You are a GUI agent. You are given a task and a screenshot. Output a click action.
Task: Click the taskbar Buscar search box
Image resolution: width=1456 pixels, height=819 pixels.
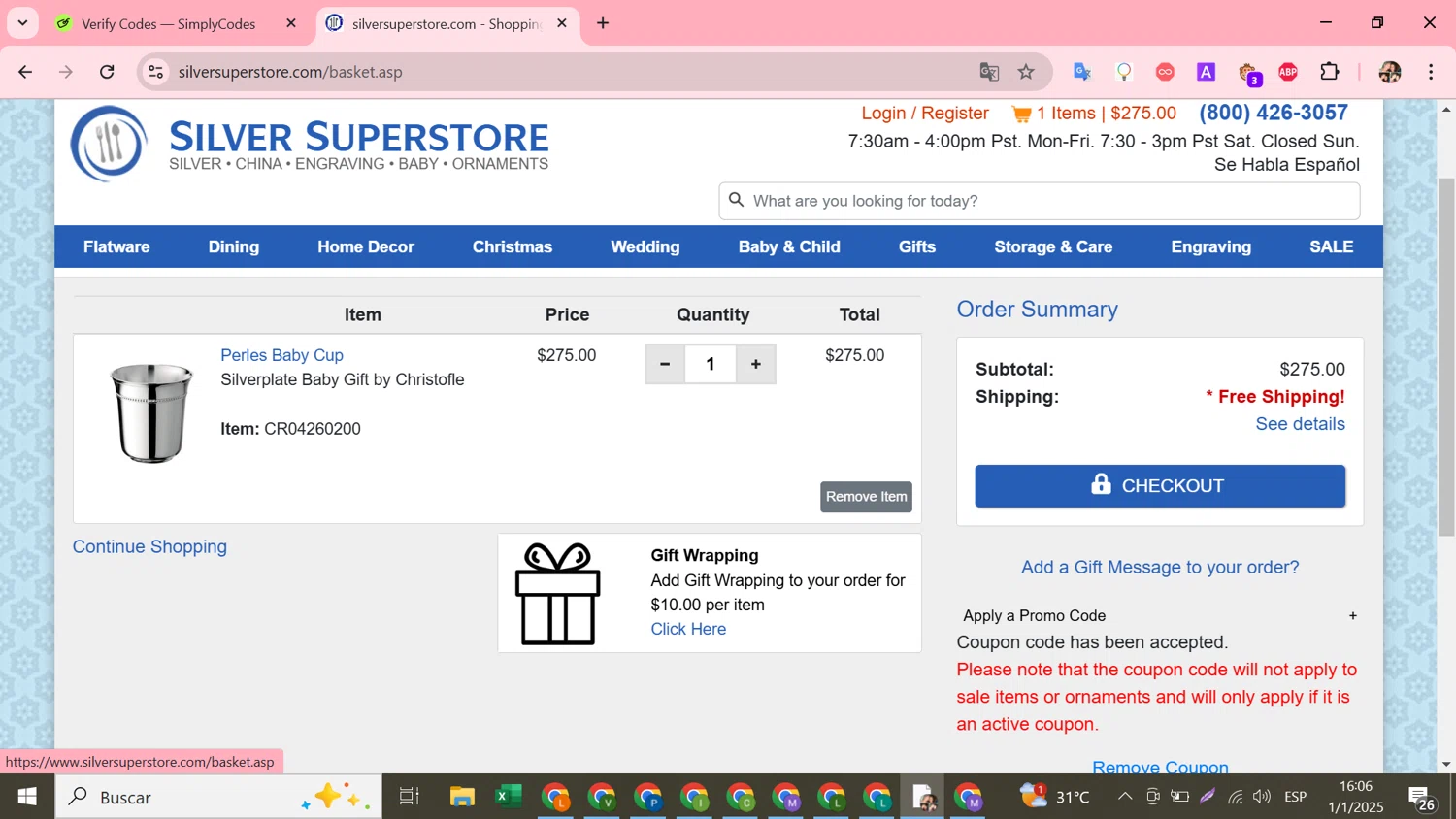coord(219,797)
